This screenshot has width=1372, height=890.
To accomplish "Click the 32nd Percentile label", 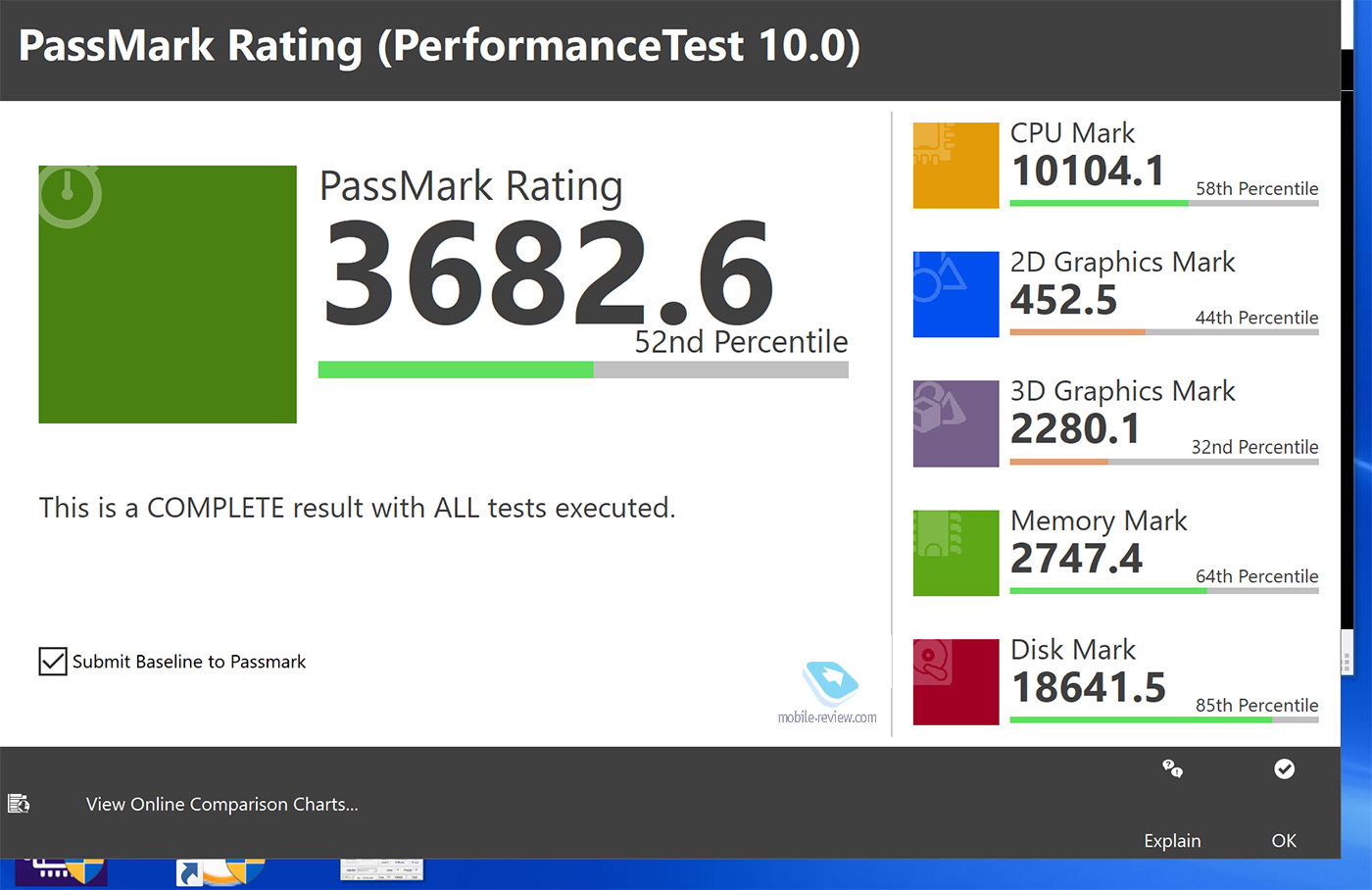I will click(x=1255, y=447).
